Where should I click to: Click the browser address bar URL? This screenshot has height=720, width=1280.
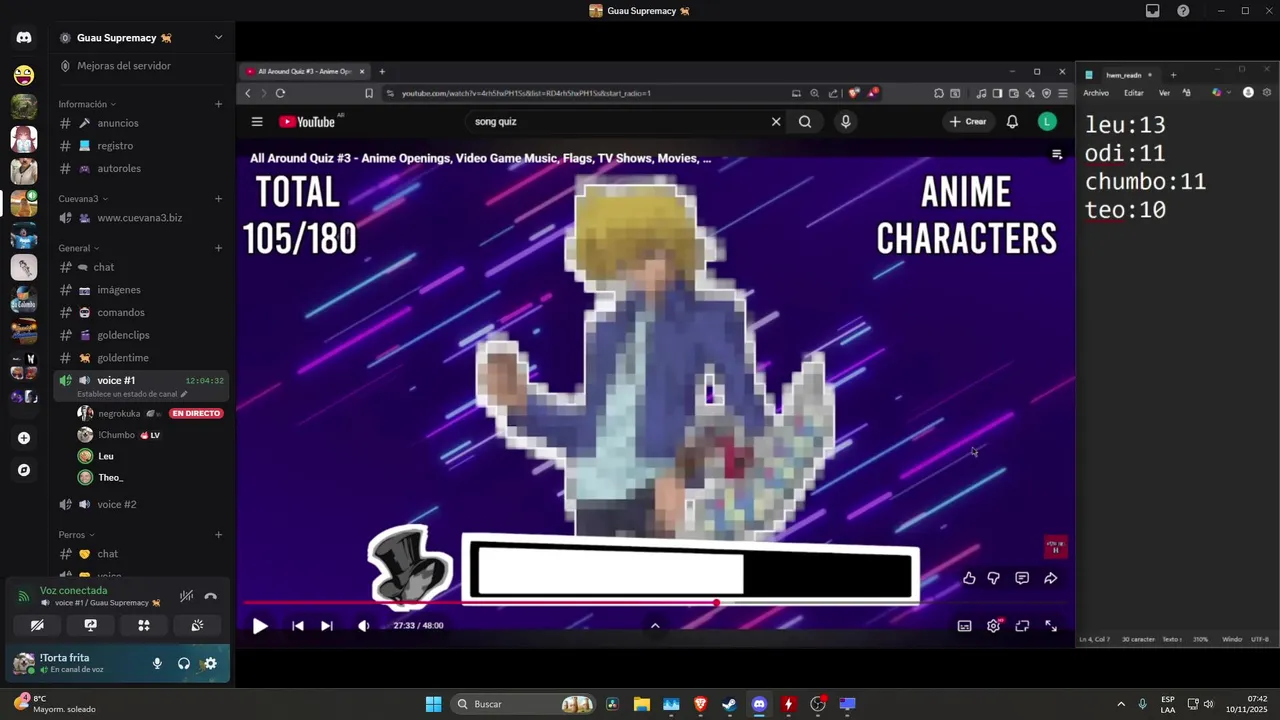(x=526, y=93)
